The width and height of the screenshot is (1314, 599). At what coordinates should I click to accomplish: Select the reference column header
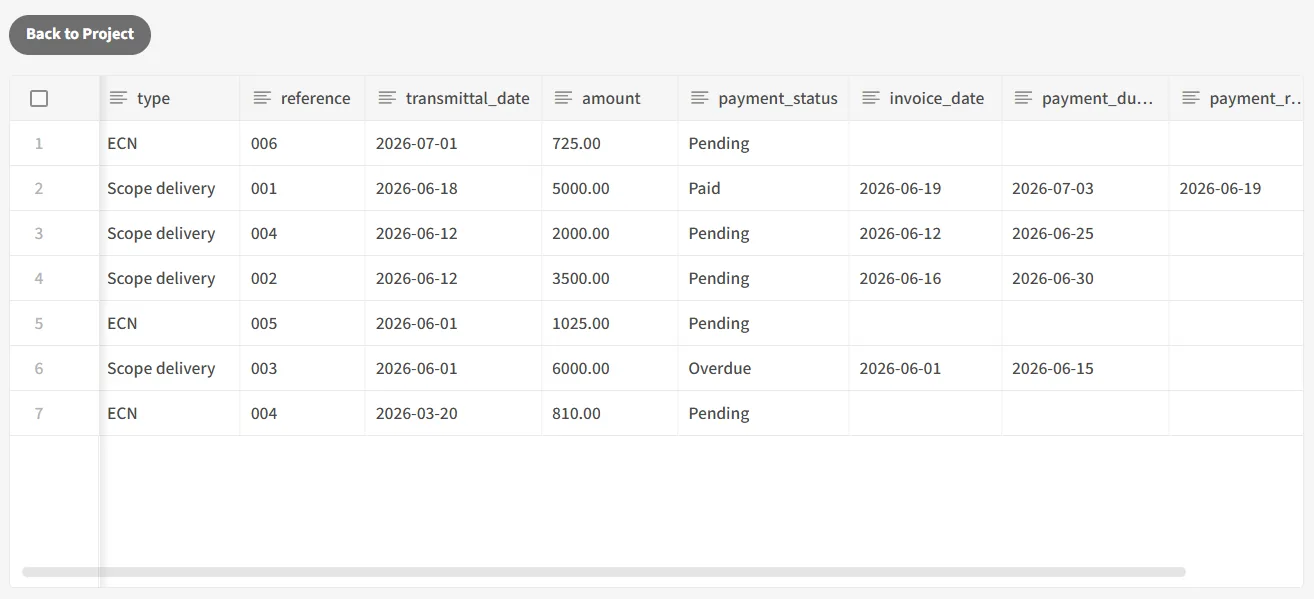(x=303, y=98)
